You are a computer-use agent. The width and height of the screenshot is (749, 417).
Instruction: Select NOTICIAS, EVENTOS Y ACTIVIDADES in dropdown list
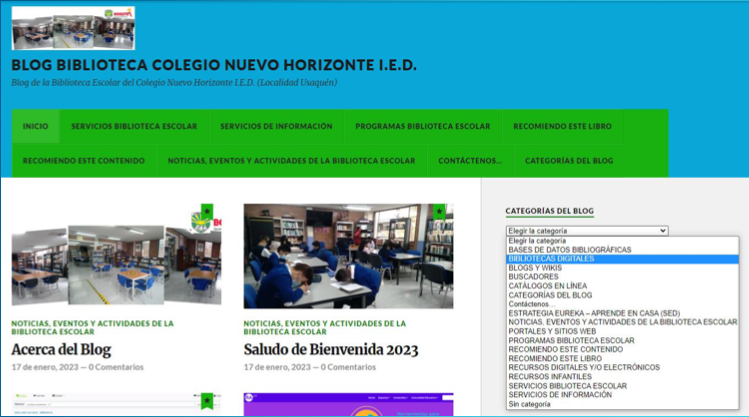click(x=622, y=322)
